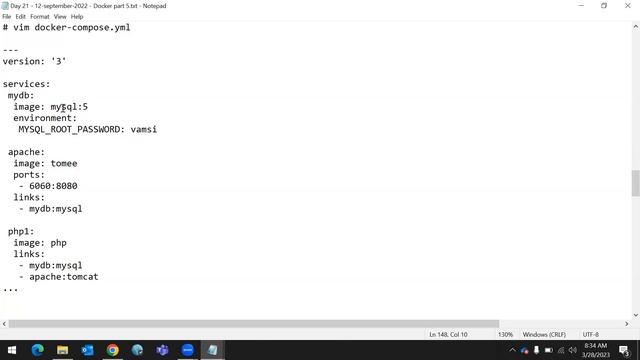The image size is (640, 360).
Task: Click the line '# vim docker-compose.yml'
Action: [67, 28]
